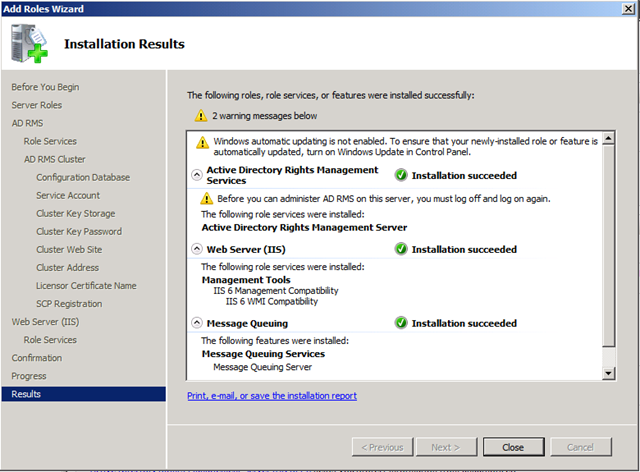Click the results list scrollbar thumb

(609, 246)
